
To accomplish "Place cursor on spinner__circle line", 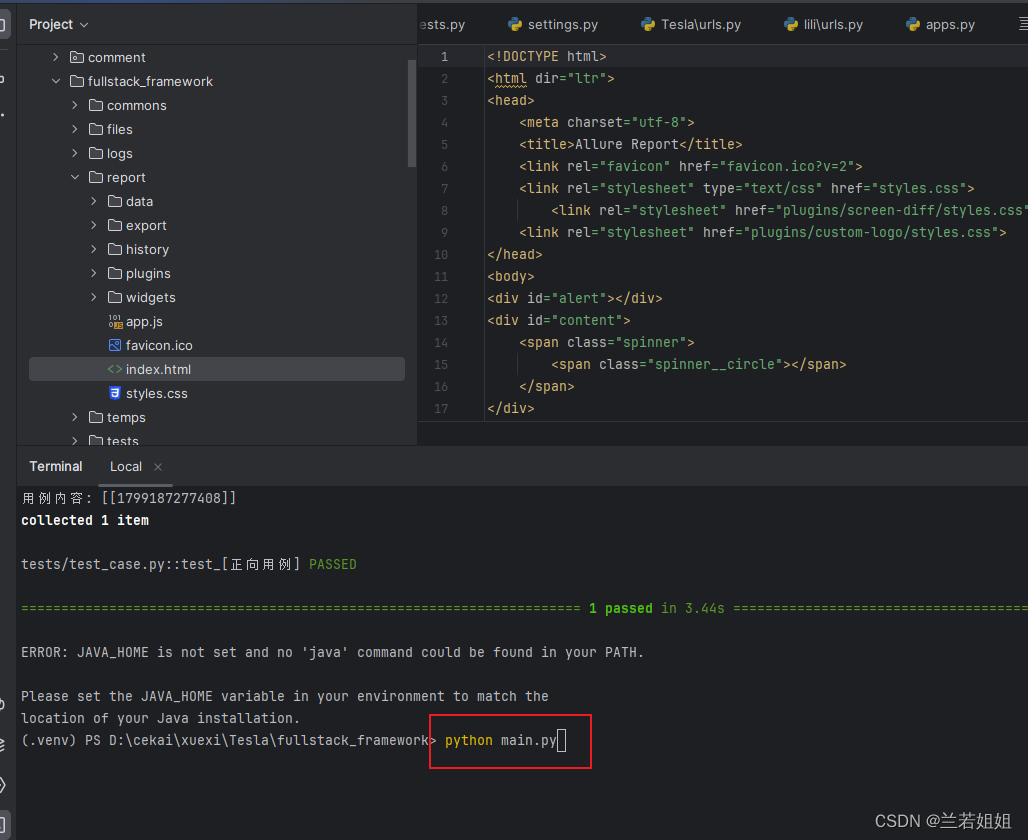I will 698,364.
